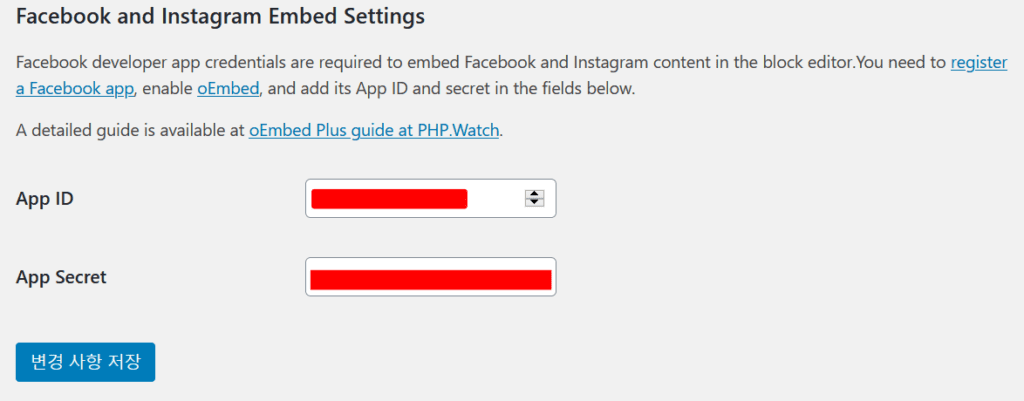Image resolution: width=1024 pixels, height=401 pixels.
Task: Click the App ID spinner down arrow
Action: pos(534,202)
